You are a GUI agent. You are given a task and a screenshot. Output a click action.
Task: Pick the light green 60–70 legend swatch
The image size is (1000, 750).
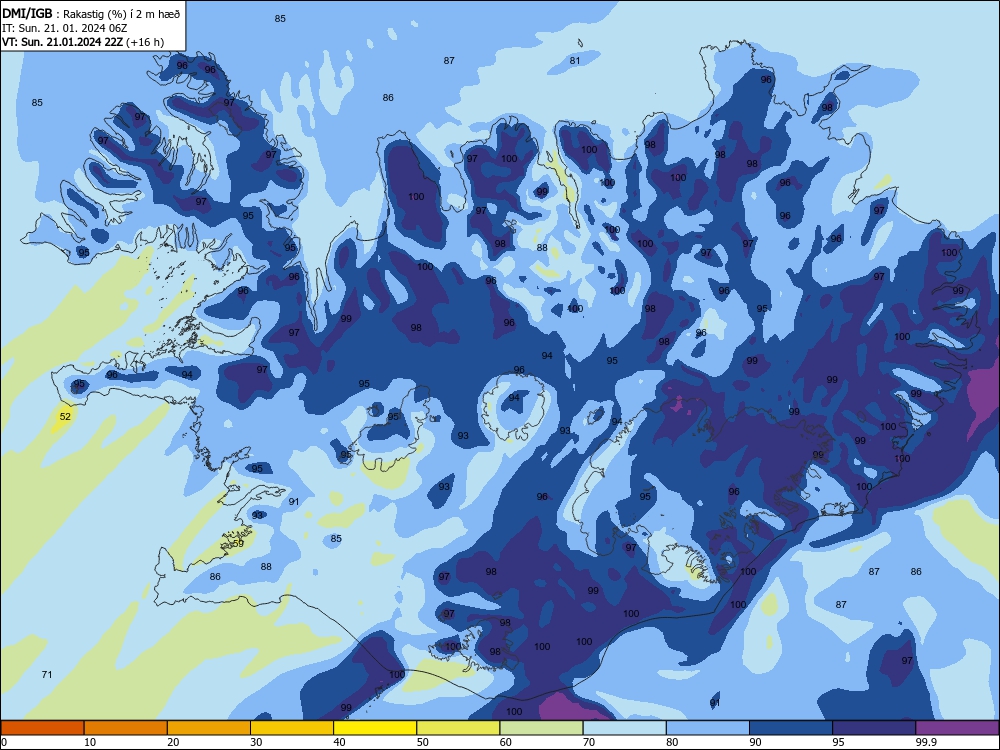click(x=541, y=728)
